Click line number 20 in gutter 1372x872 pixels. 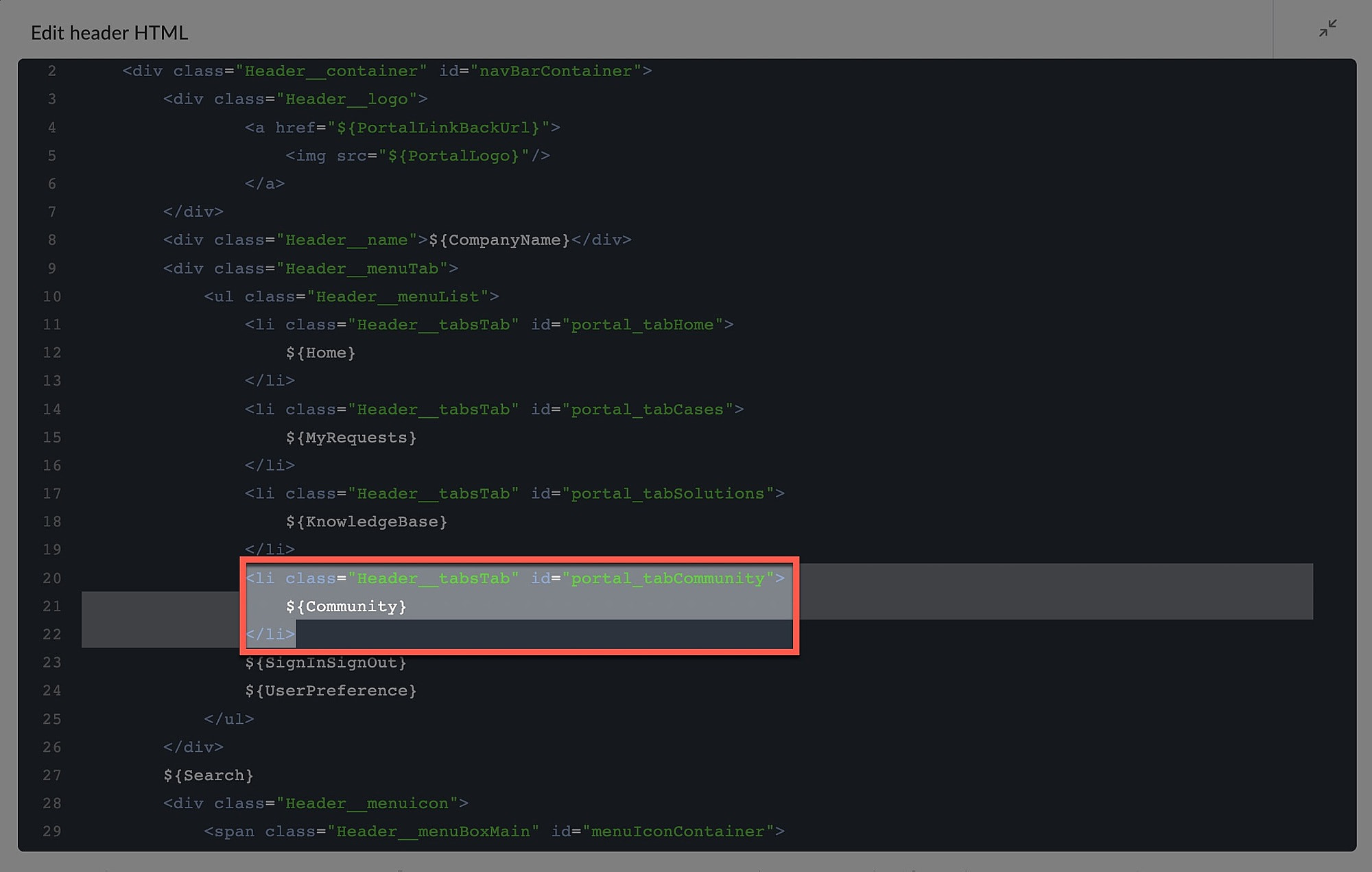(x=52, y=578)
